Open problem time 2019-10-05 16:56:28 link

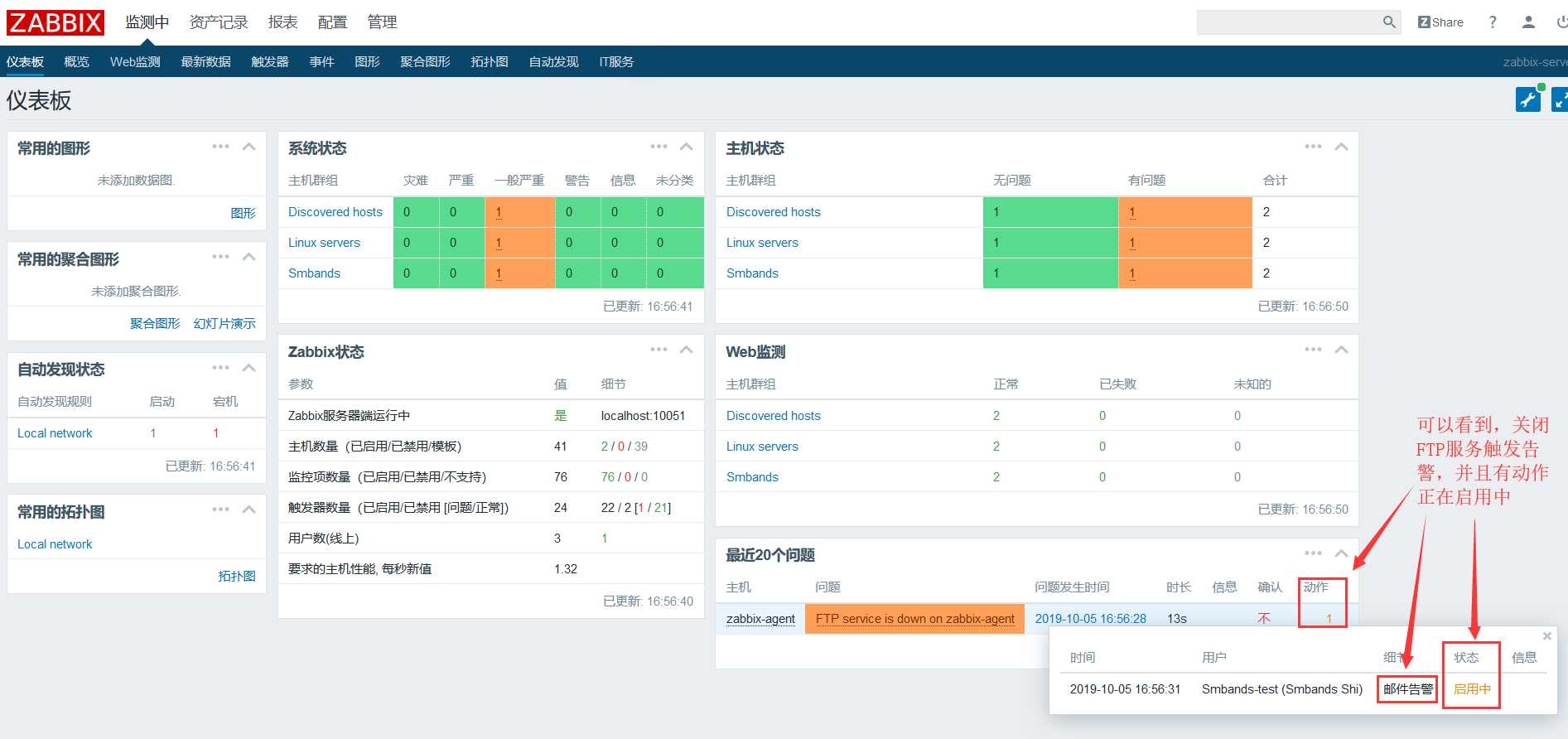pyautogui.click(x=1091, y=619)
